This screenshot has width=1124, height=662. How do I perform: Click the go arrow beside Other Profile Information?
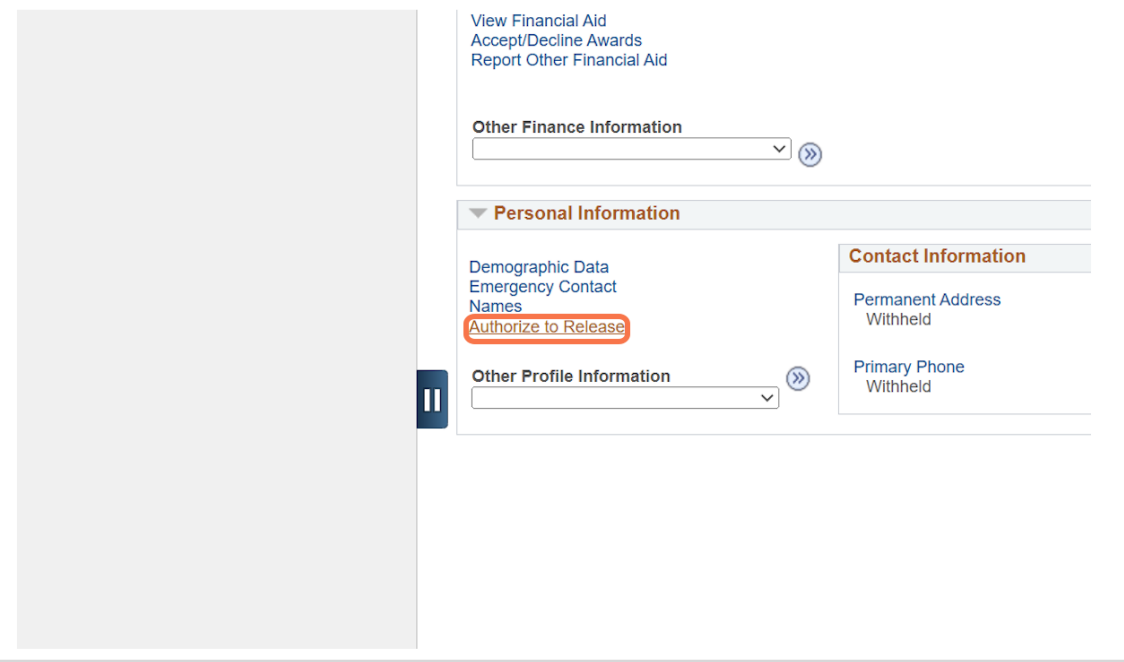[x=798, y=378]
